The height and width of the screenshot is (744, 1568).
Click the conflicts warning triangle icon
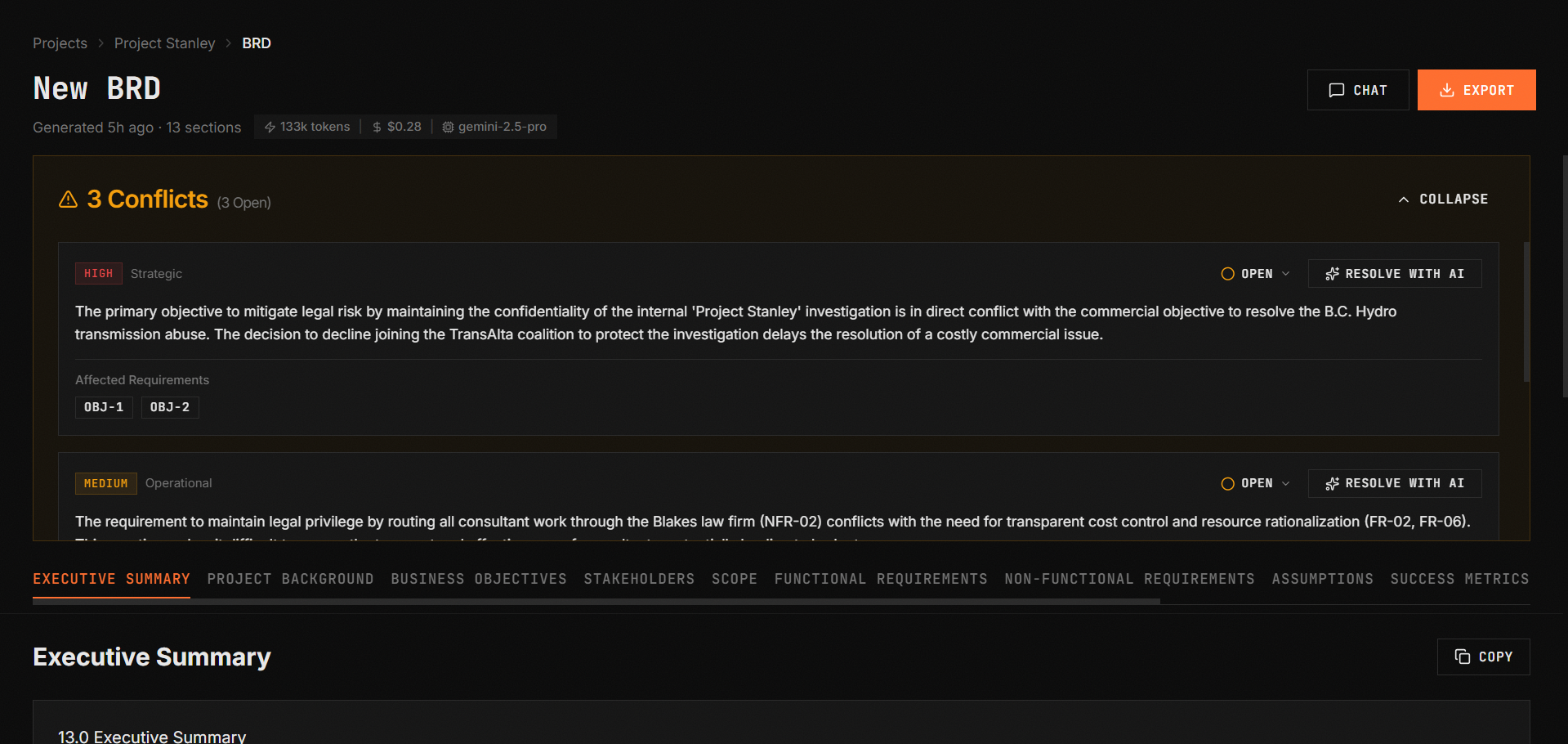69,199
